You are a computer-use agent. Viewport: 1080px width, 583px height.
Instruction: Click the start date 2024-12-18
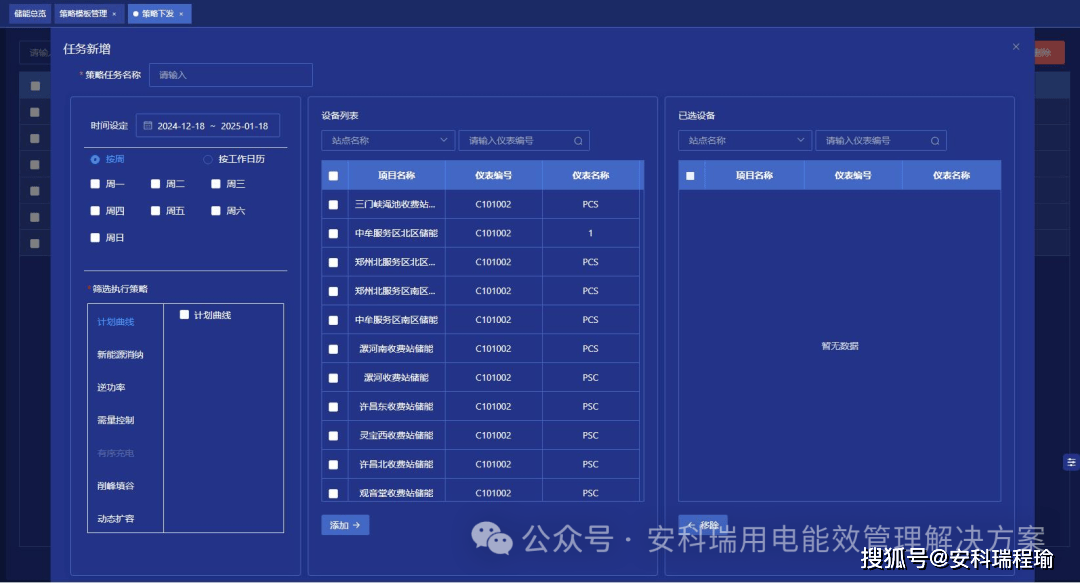(181, 126)
